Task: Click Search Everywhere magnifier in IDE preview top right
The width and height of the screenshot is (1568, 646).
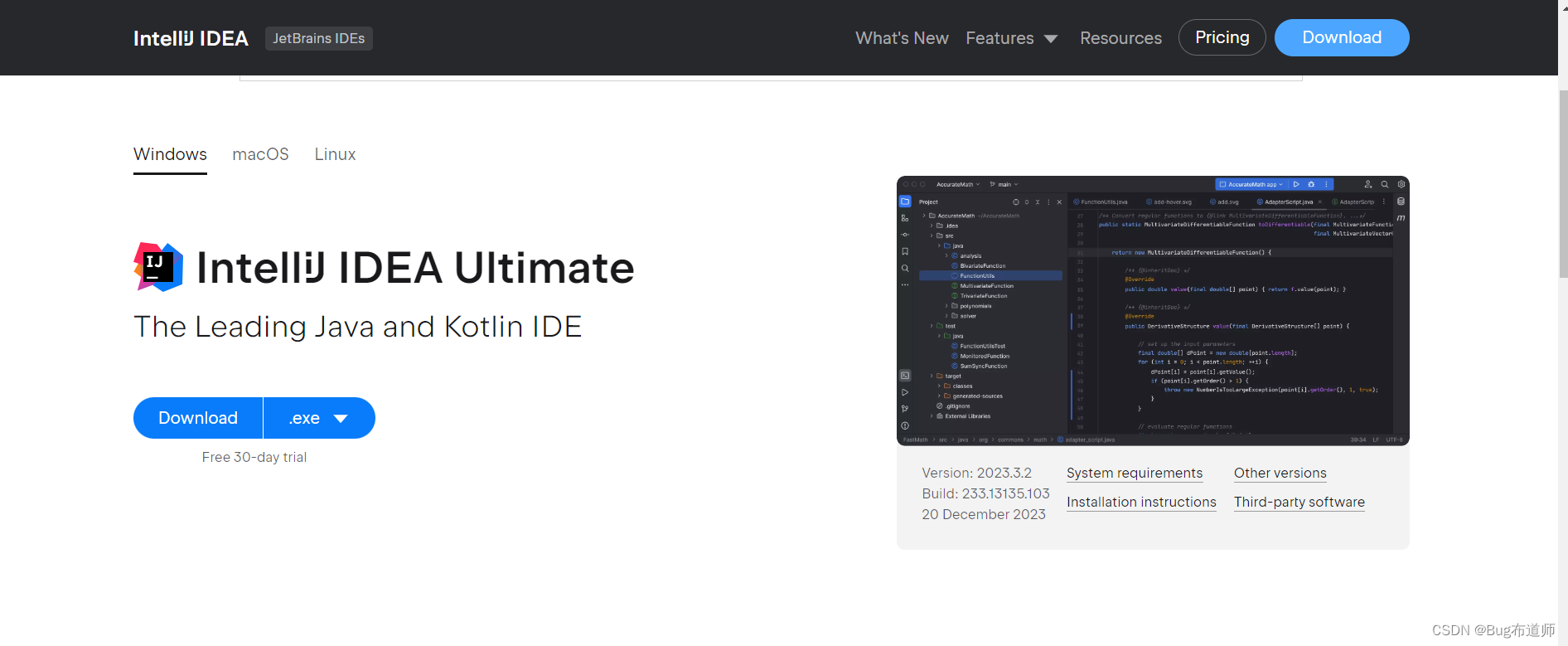Action: [1385, 184]
